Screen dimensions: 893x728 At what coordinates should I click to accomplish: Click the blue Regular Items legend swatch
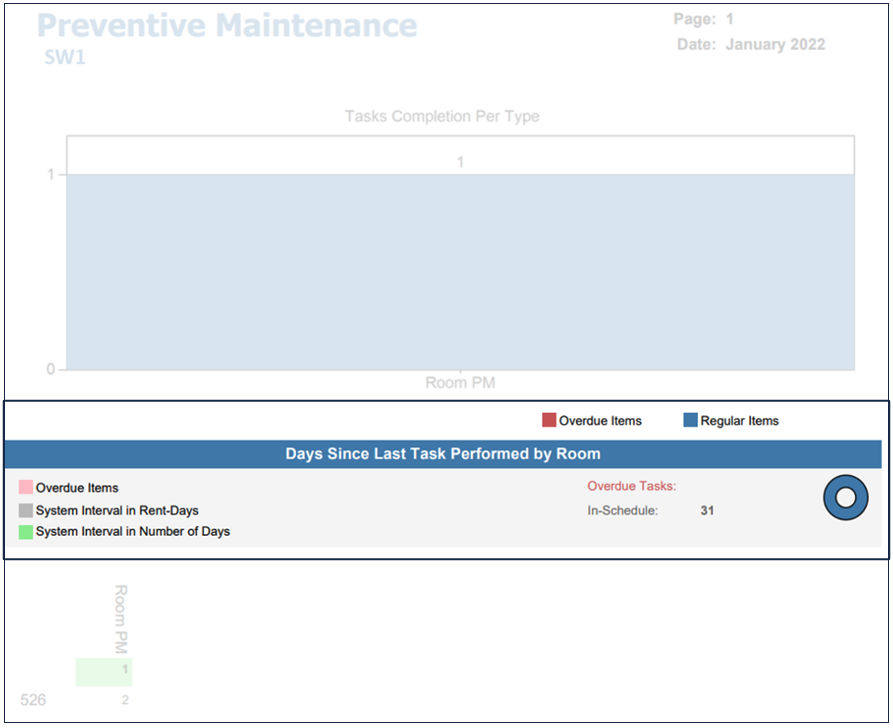coord(690,420)
